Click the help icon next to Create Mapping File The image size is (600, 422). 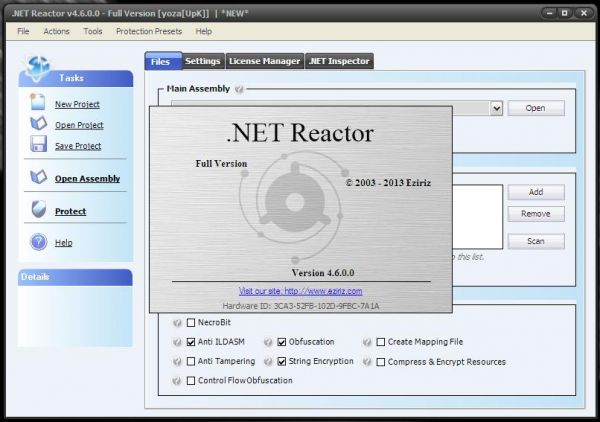pyautogui.click(x=367, y=342)
